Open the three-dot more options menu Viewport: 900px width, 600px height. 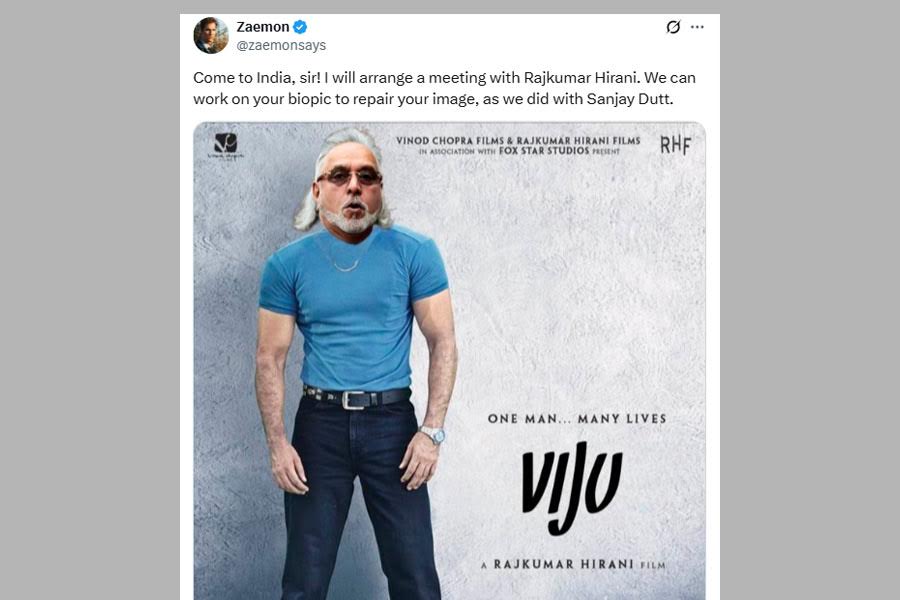coord(697,27)
